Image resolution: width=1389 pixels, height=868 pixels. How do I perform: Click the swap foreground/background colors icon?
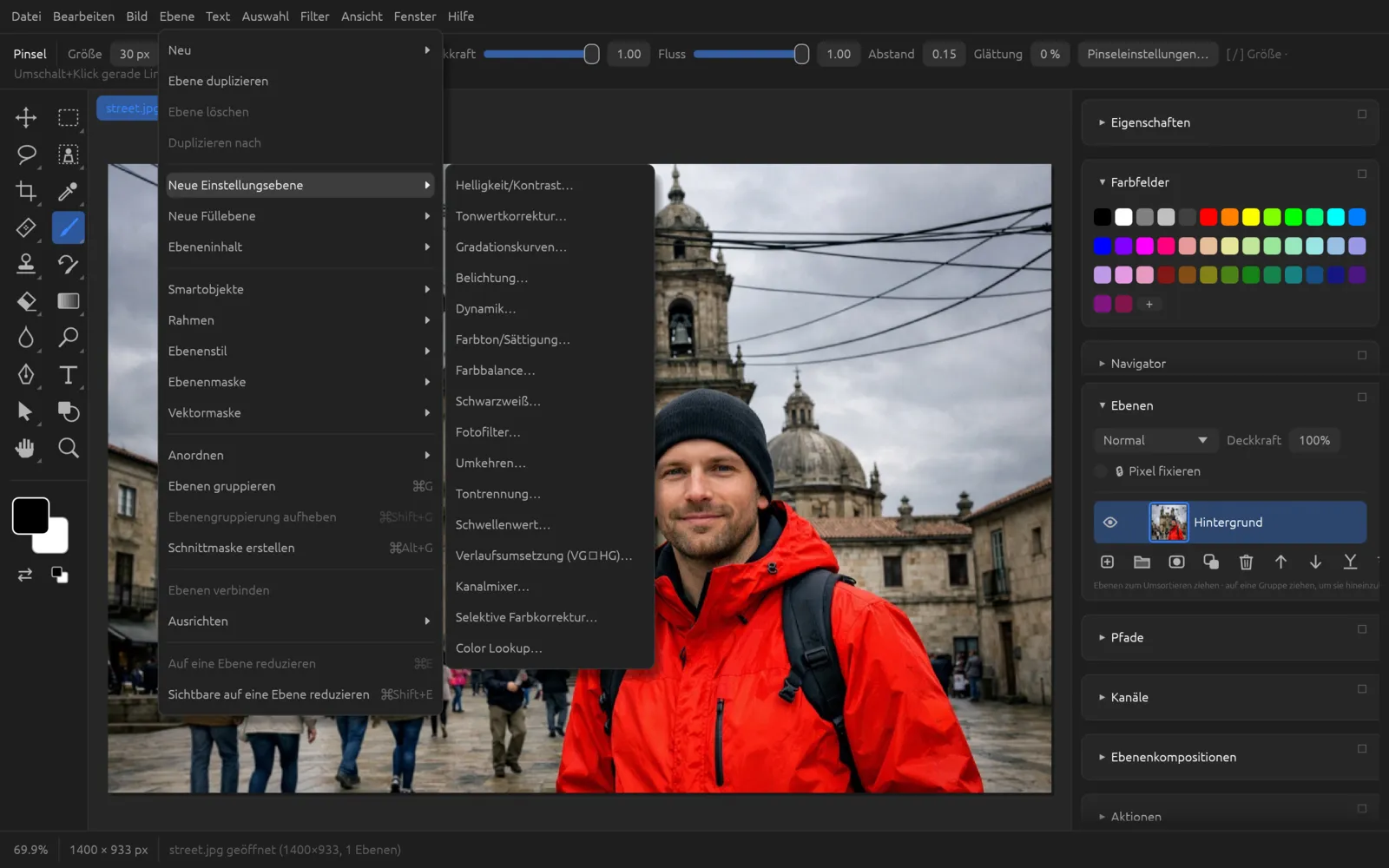(24, 575)
